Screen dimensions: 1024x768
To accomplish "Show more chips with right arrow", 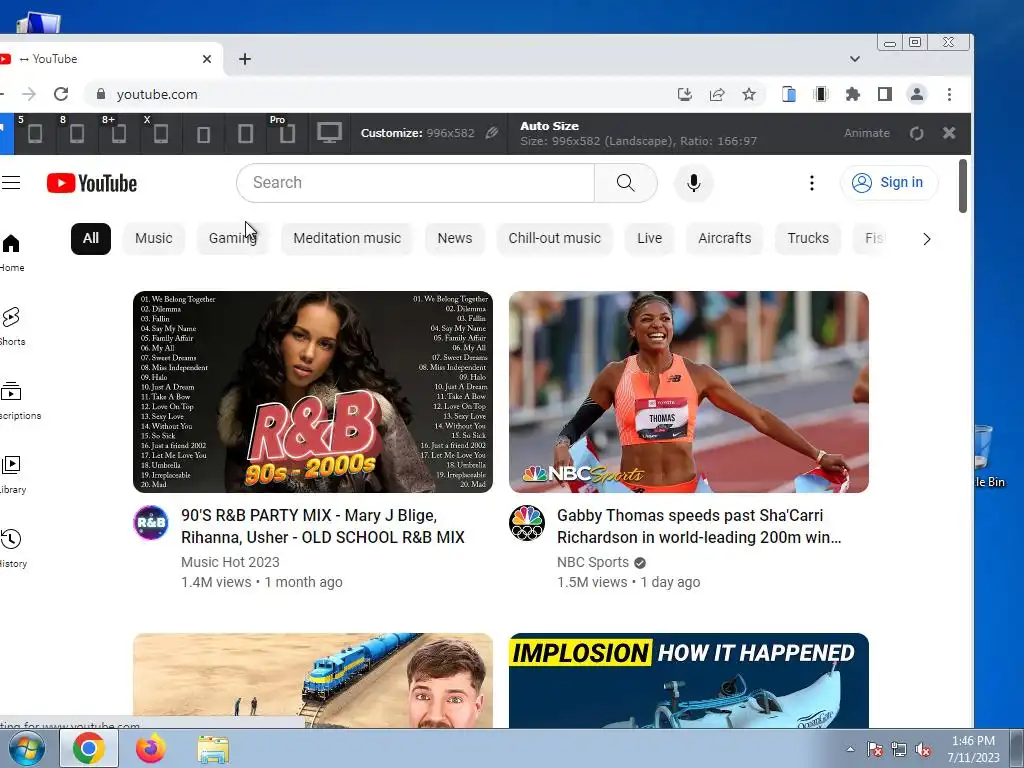I will (927, 239).
